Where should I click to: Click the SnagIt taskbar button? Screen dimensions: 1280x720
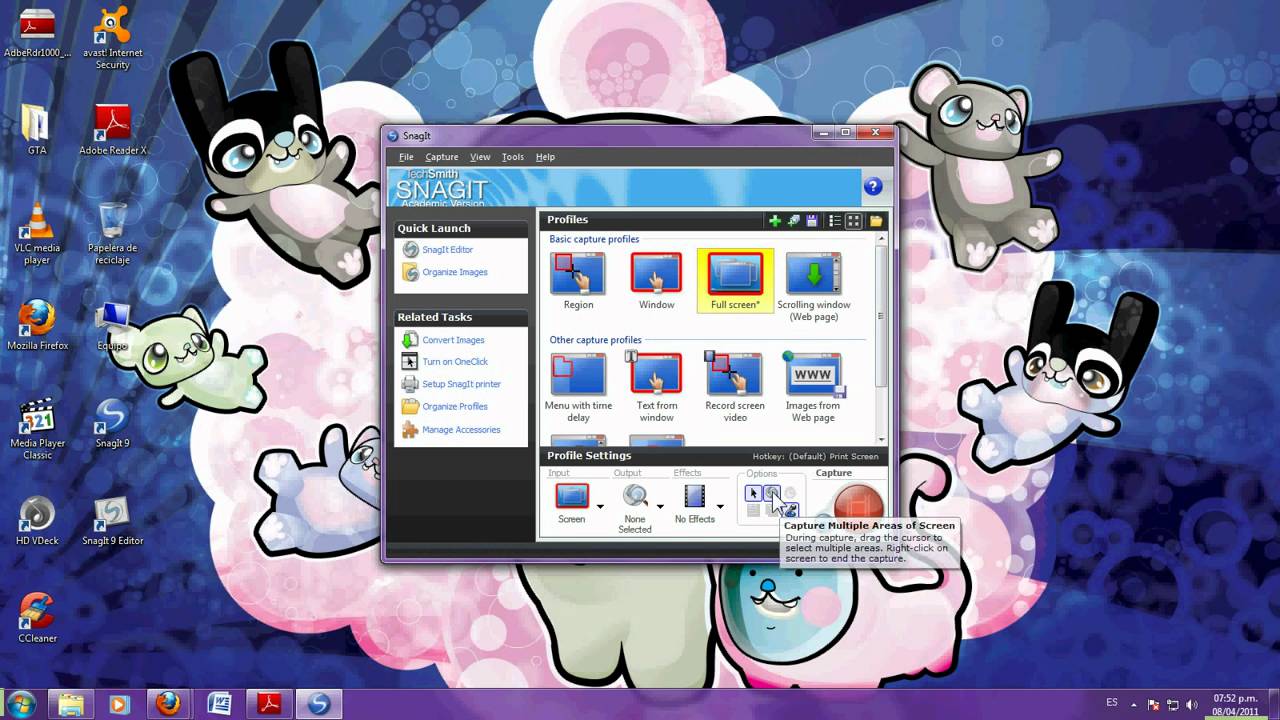(x=319, y=704)
